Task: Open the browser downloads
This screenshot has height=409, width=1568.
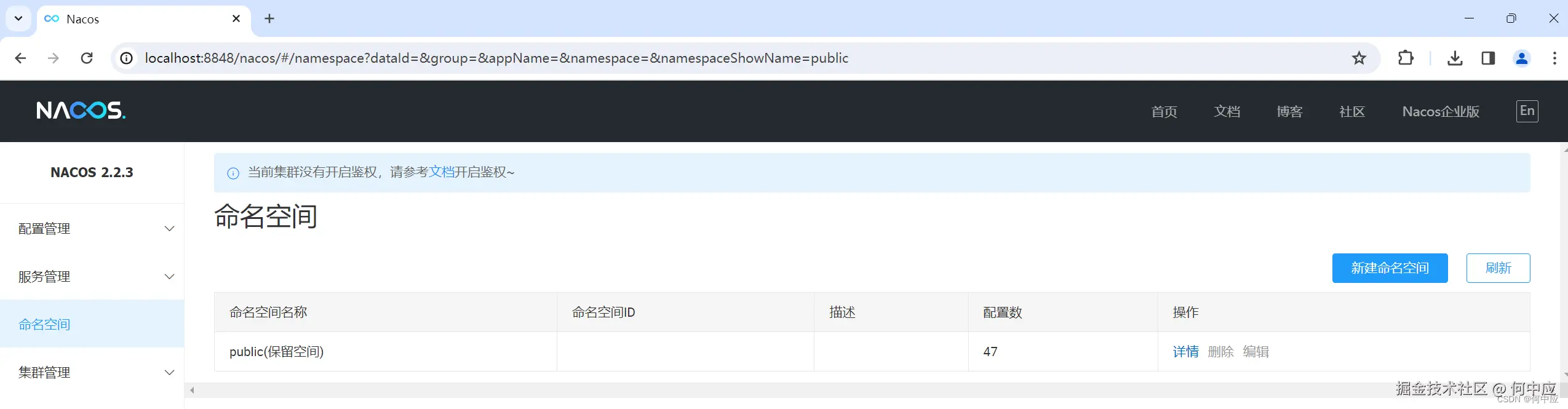Action: click(x=1455, y=58)
